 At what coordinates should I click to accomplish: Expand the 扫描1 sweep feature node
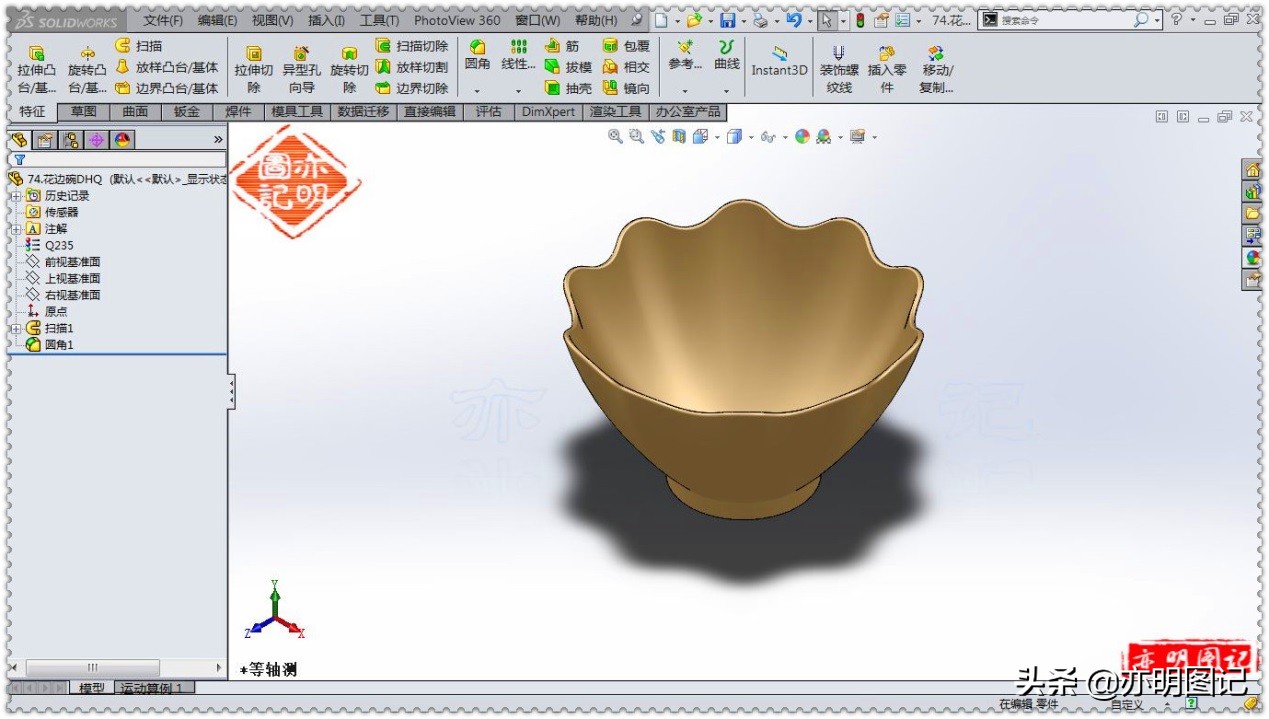tap(16, 328)
